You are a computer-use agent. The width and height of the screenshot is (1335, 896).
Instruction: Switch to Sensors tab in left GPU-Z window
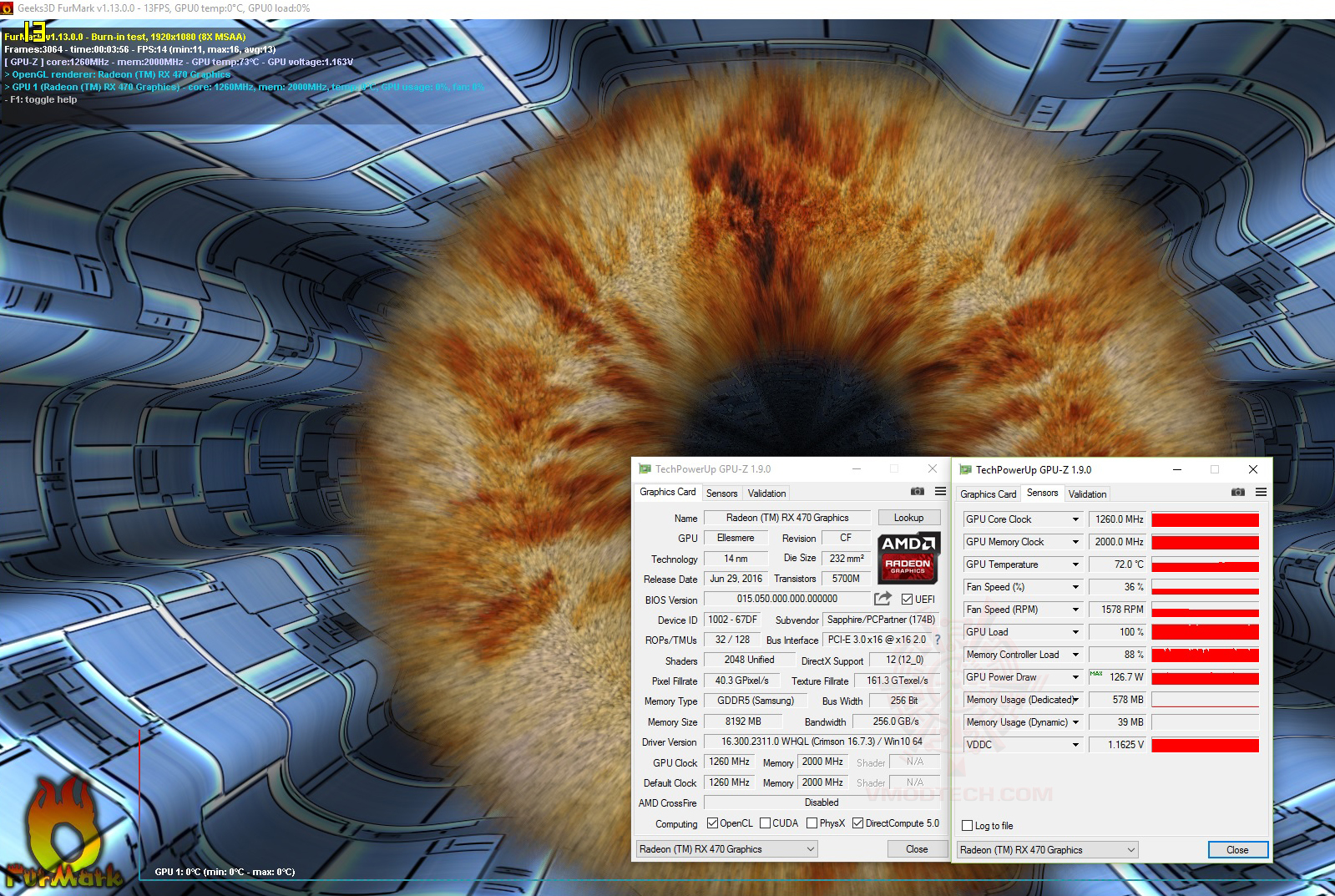pyautogui.click(x=721, y=494)
